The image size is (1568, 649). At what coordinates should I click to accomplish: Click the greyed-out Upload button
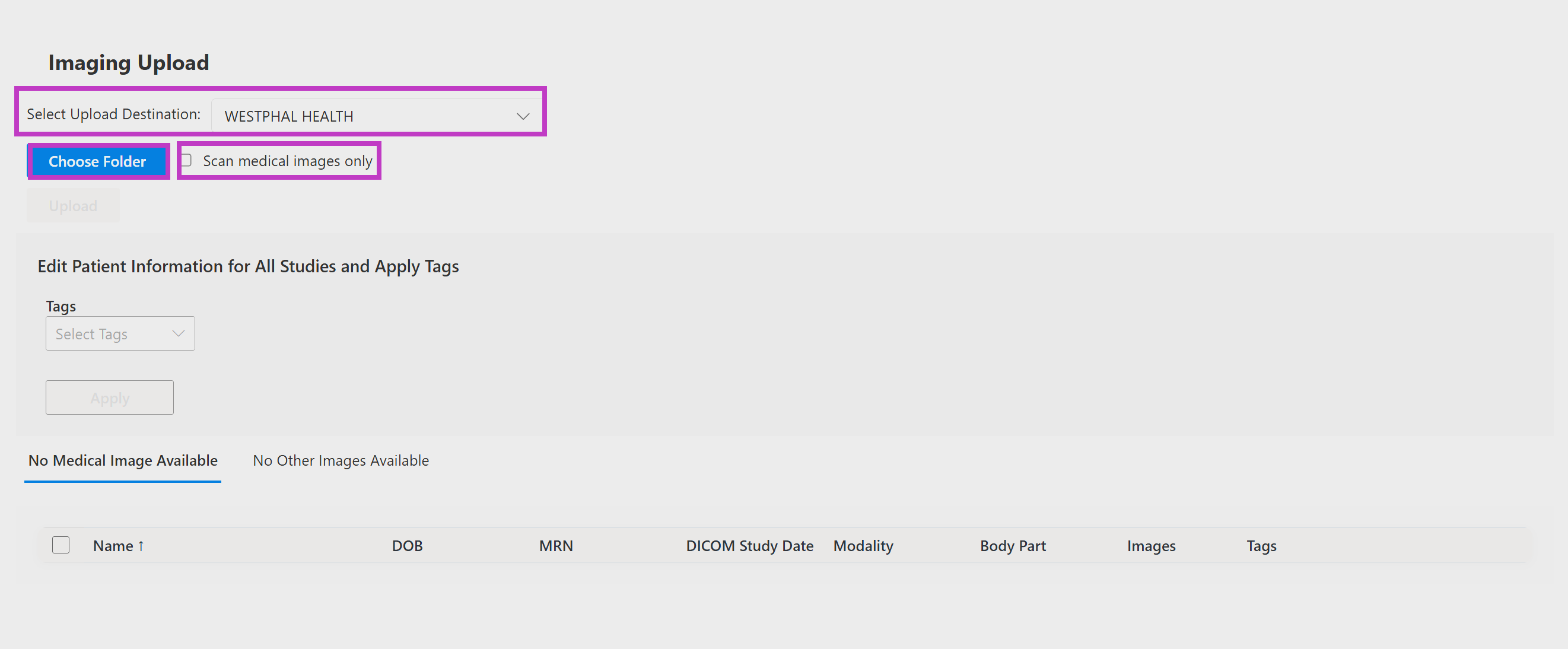73,206
